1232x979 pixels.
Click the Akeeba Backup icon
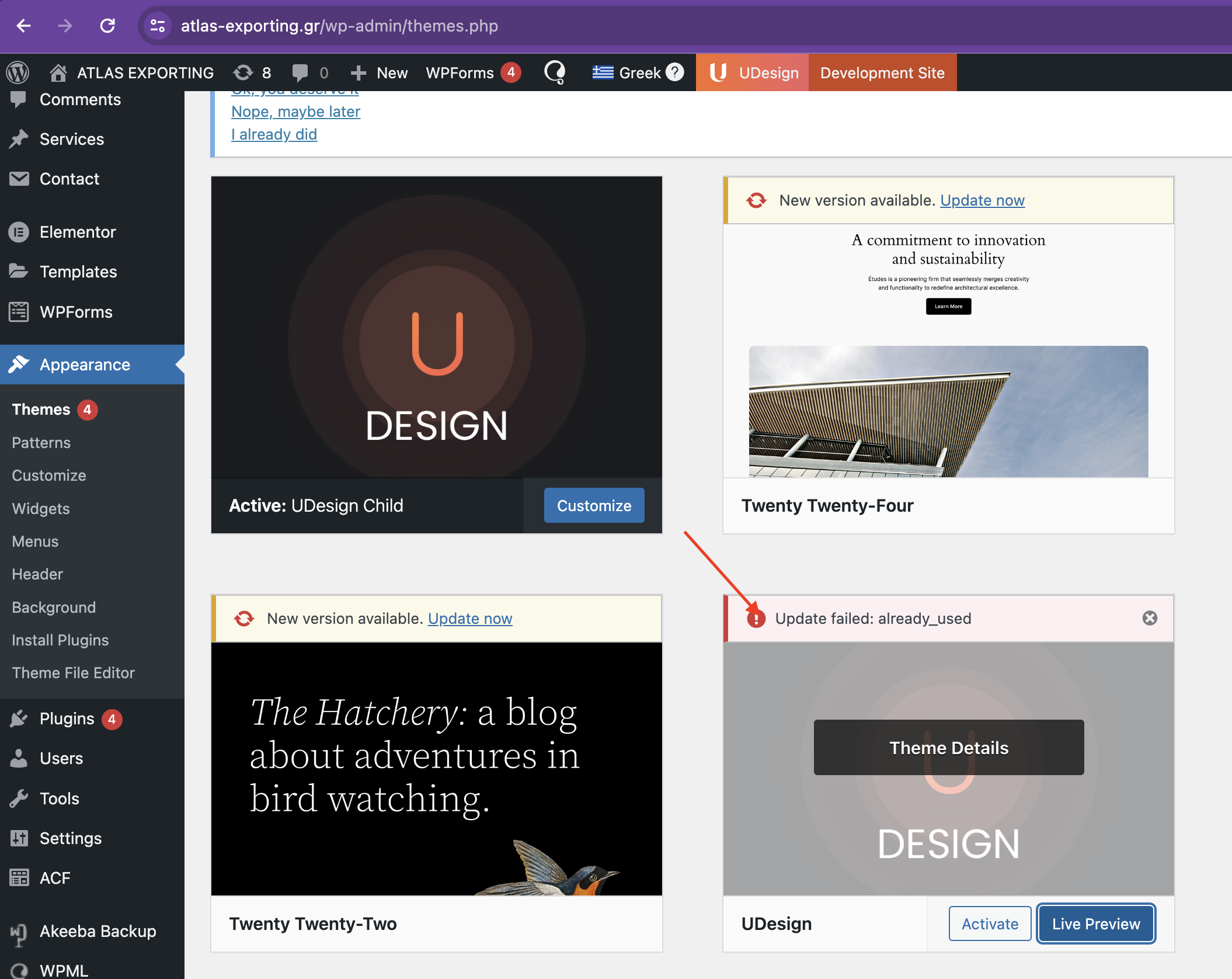(x=19, y=933)
